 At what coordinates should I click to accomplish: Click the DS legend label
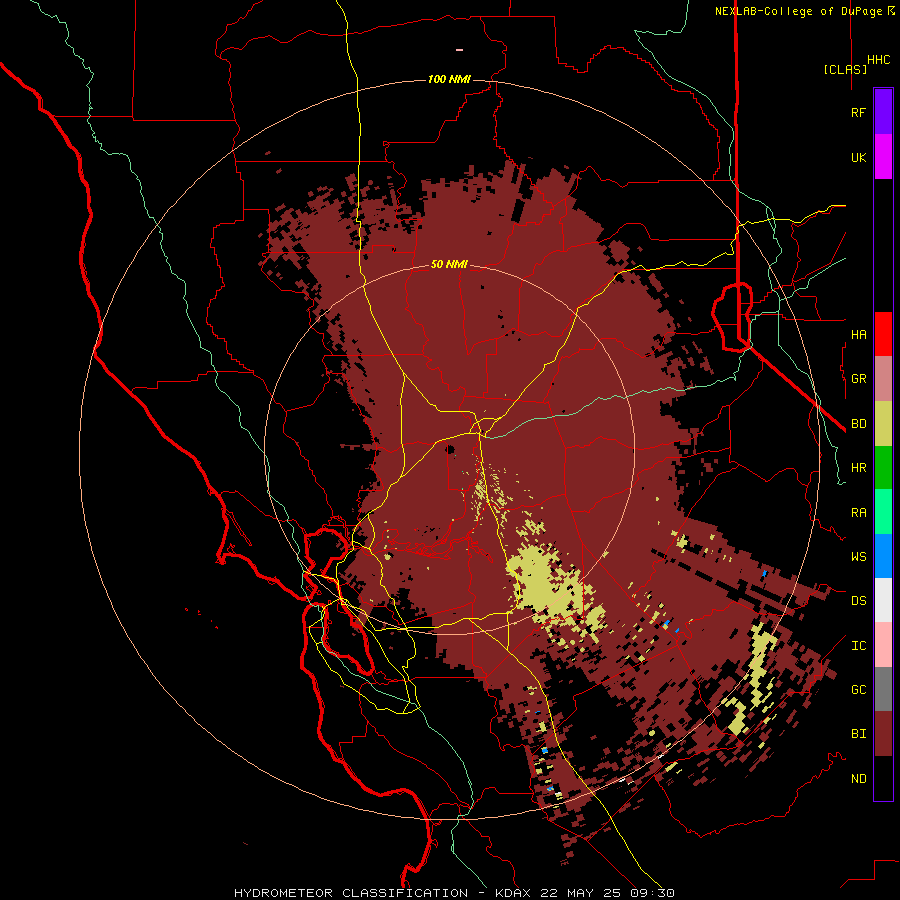(858, 601)
